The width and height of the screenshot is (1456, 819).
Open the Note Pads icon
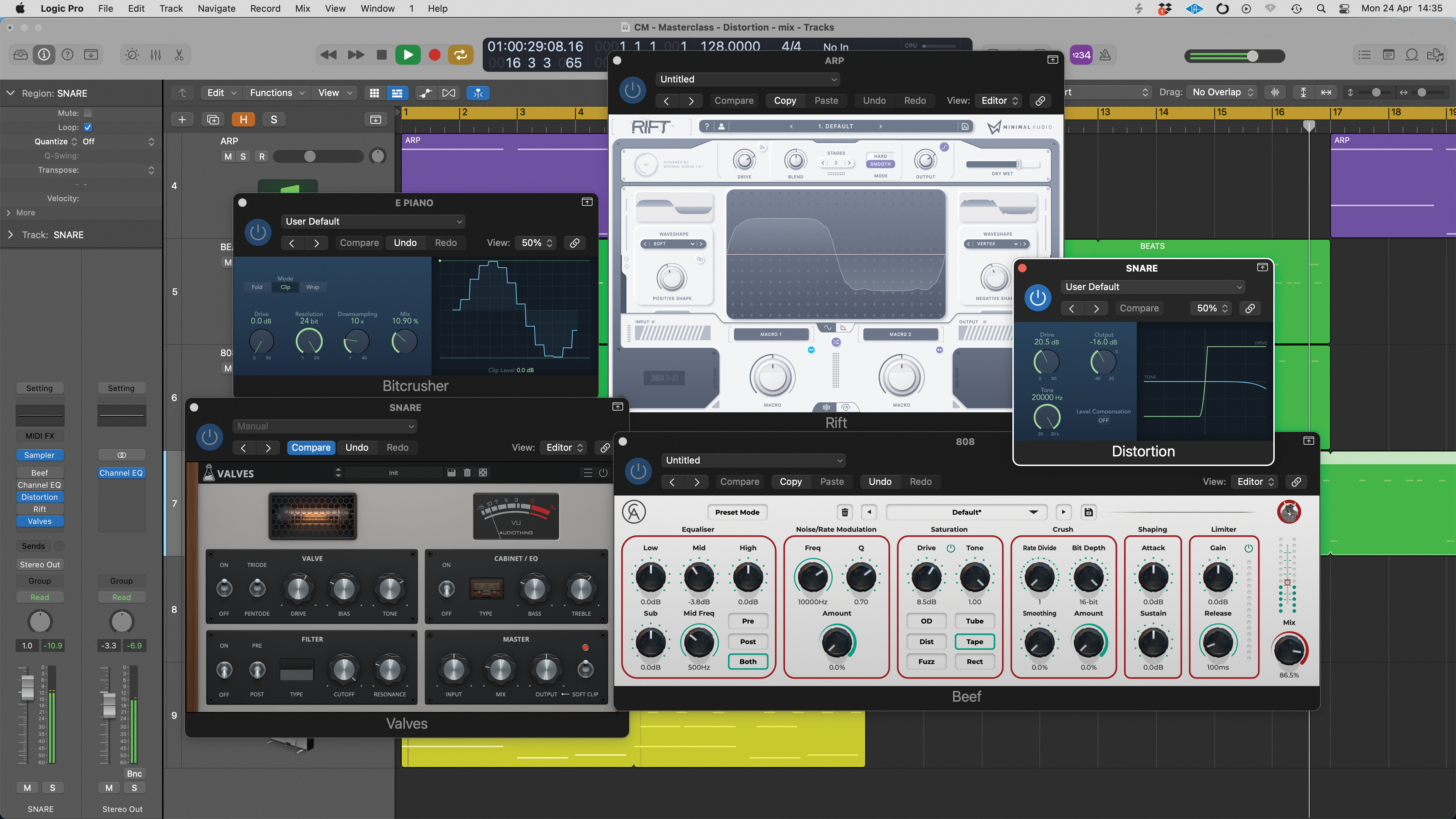(x=1388, y=55)
